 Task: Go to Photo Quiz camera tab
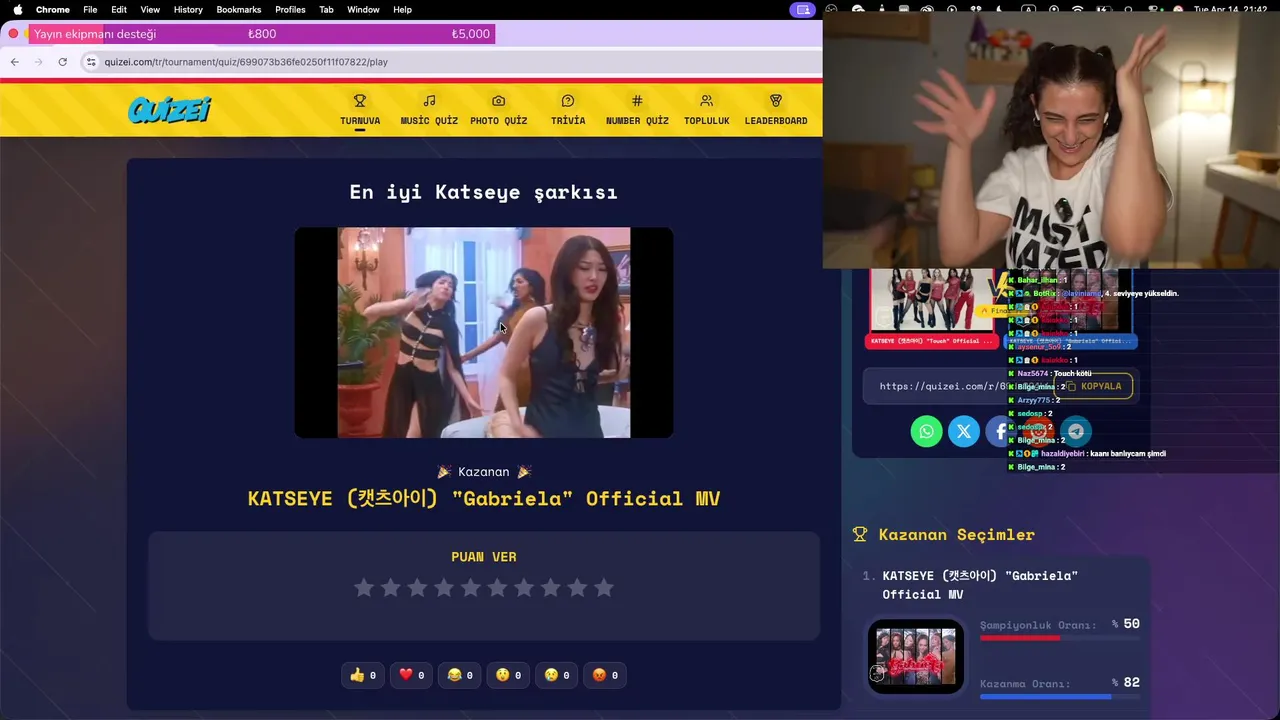click(498, 110)
